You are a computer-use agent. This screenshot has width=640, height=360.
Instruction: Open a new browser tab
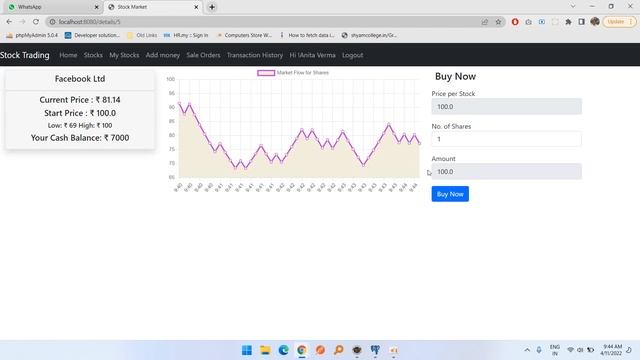coord(212,7)
